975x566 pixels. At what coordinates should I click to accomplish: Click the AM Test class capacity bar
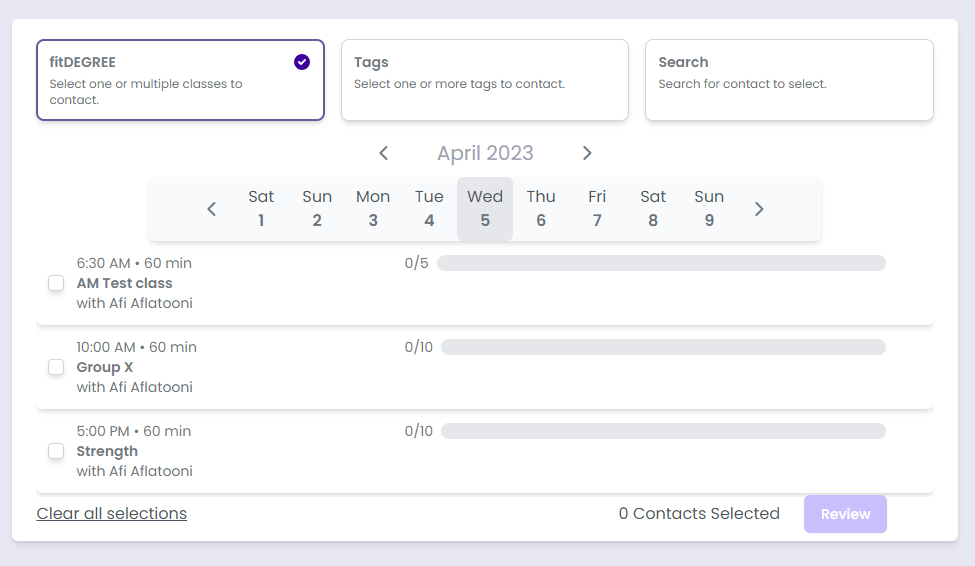(661, 263)
